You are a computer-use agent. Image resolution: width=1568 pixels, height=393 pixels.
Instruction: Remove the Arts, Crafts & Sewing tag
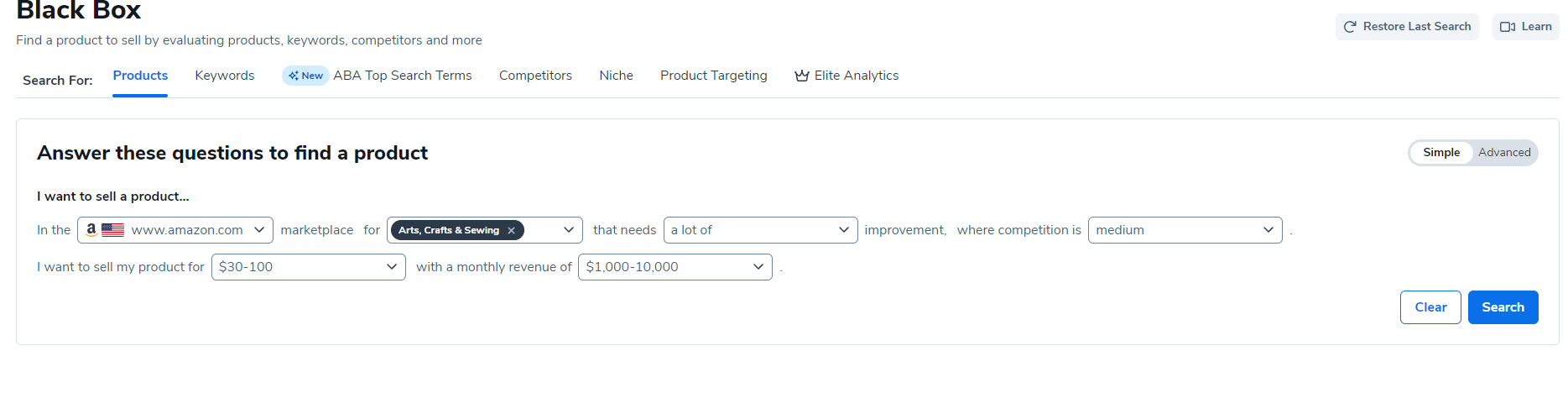coord(511,230)
